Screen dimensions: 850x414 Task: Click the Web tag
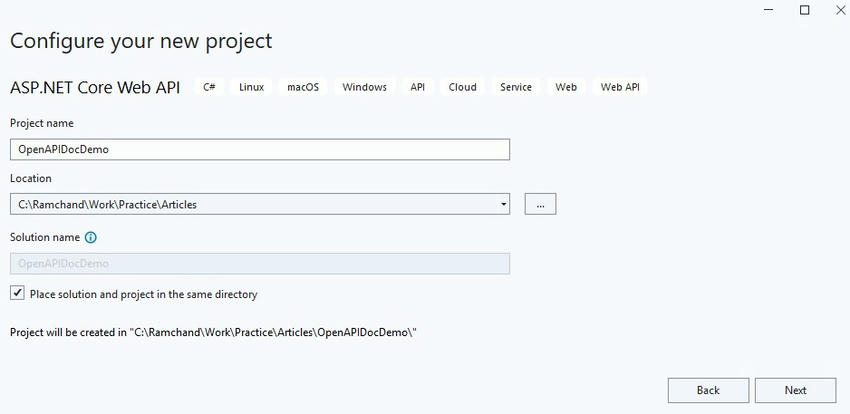pos(566,87)
